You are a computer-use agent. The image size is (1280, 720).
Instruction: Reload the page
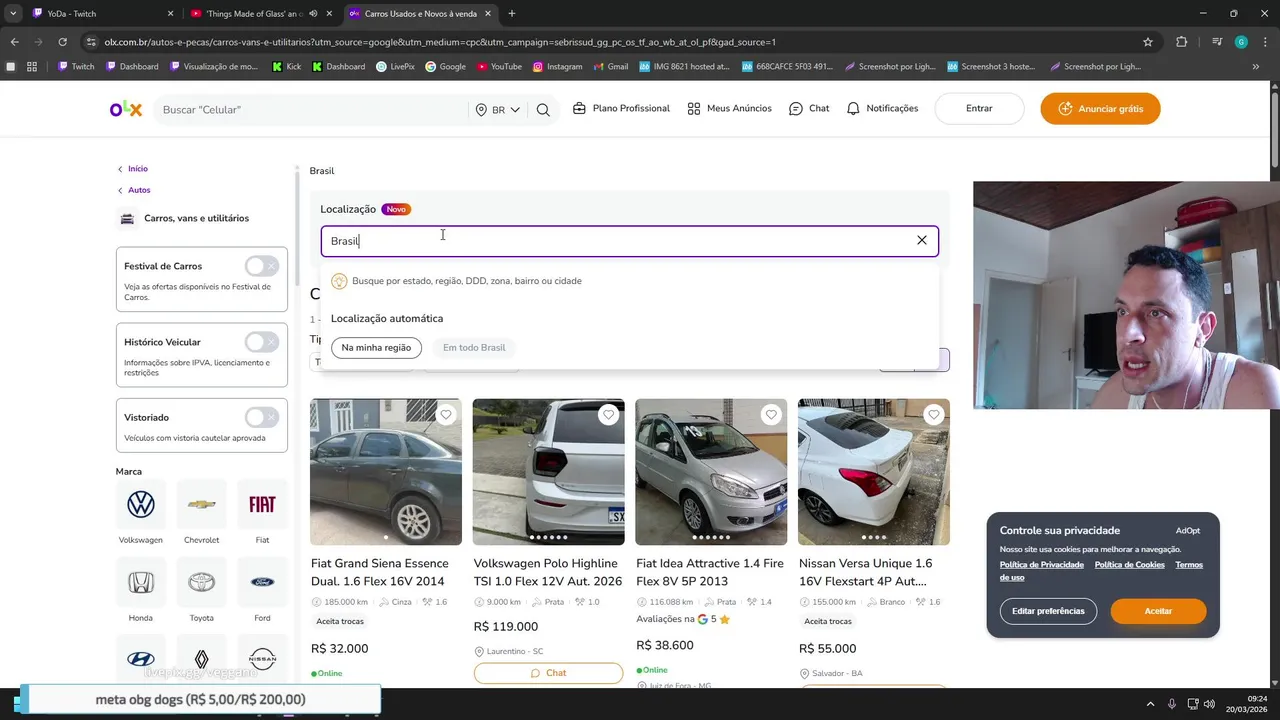tap(62, 42)
